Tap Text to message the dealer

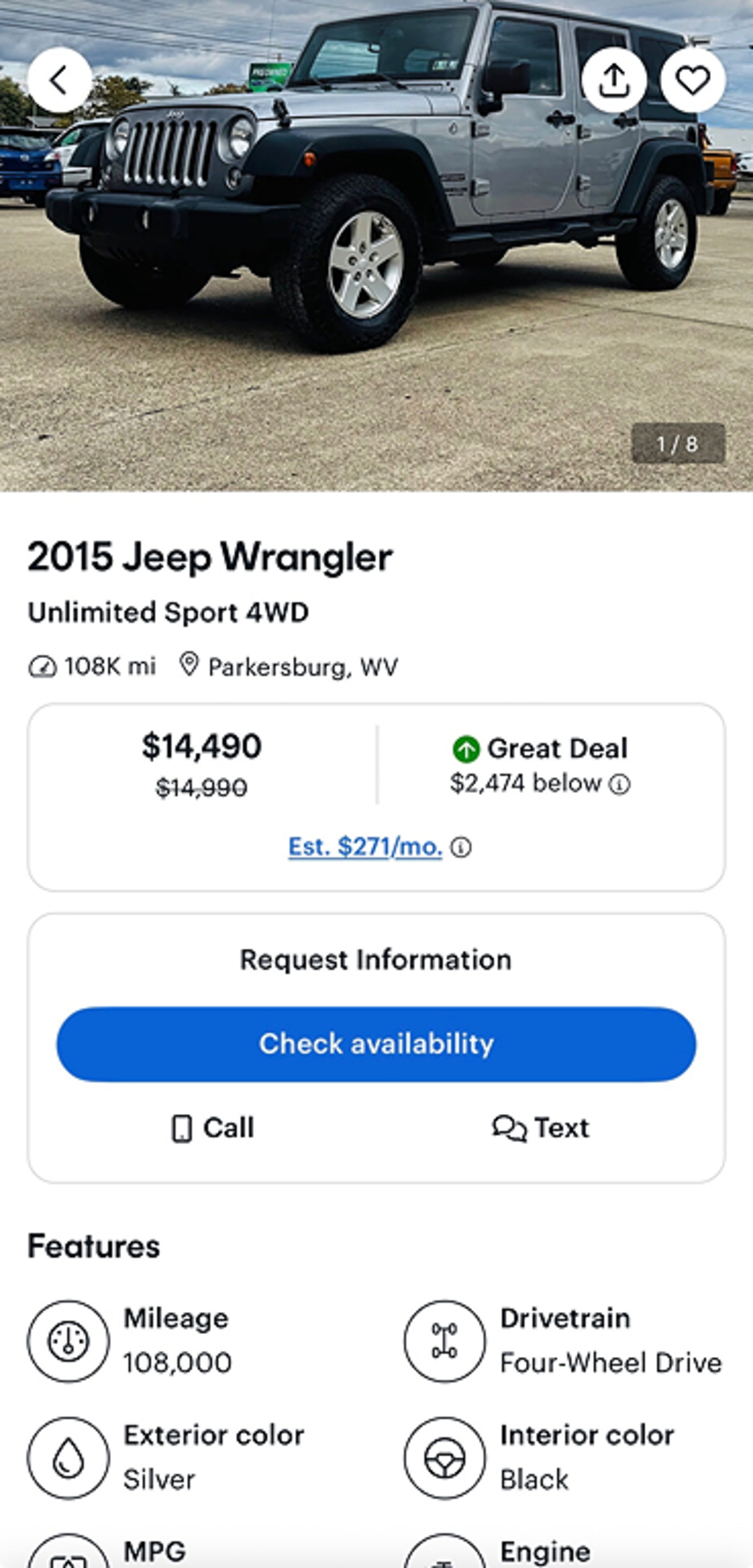pos(540,1128)
